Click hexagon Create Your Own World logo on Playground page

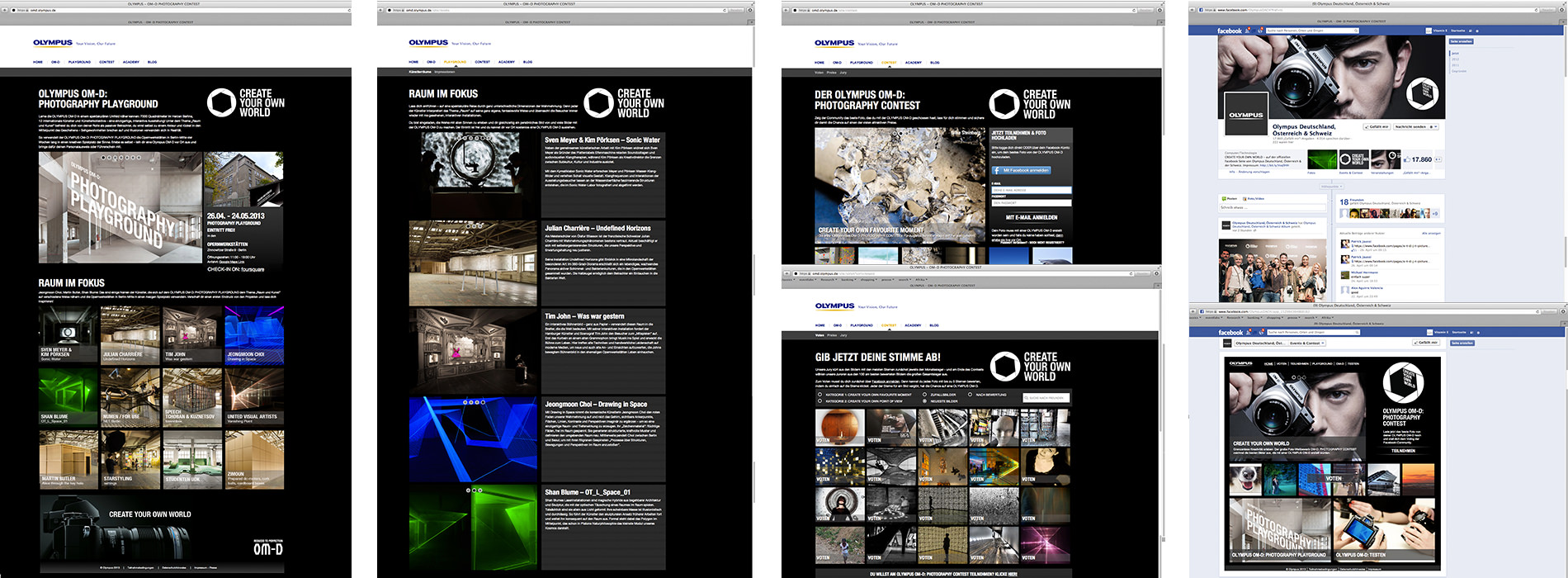tap(220, 103)
